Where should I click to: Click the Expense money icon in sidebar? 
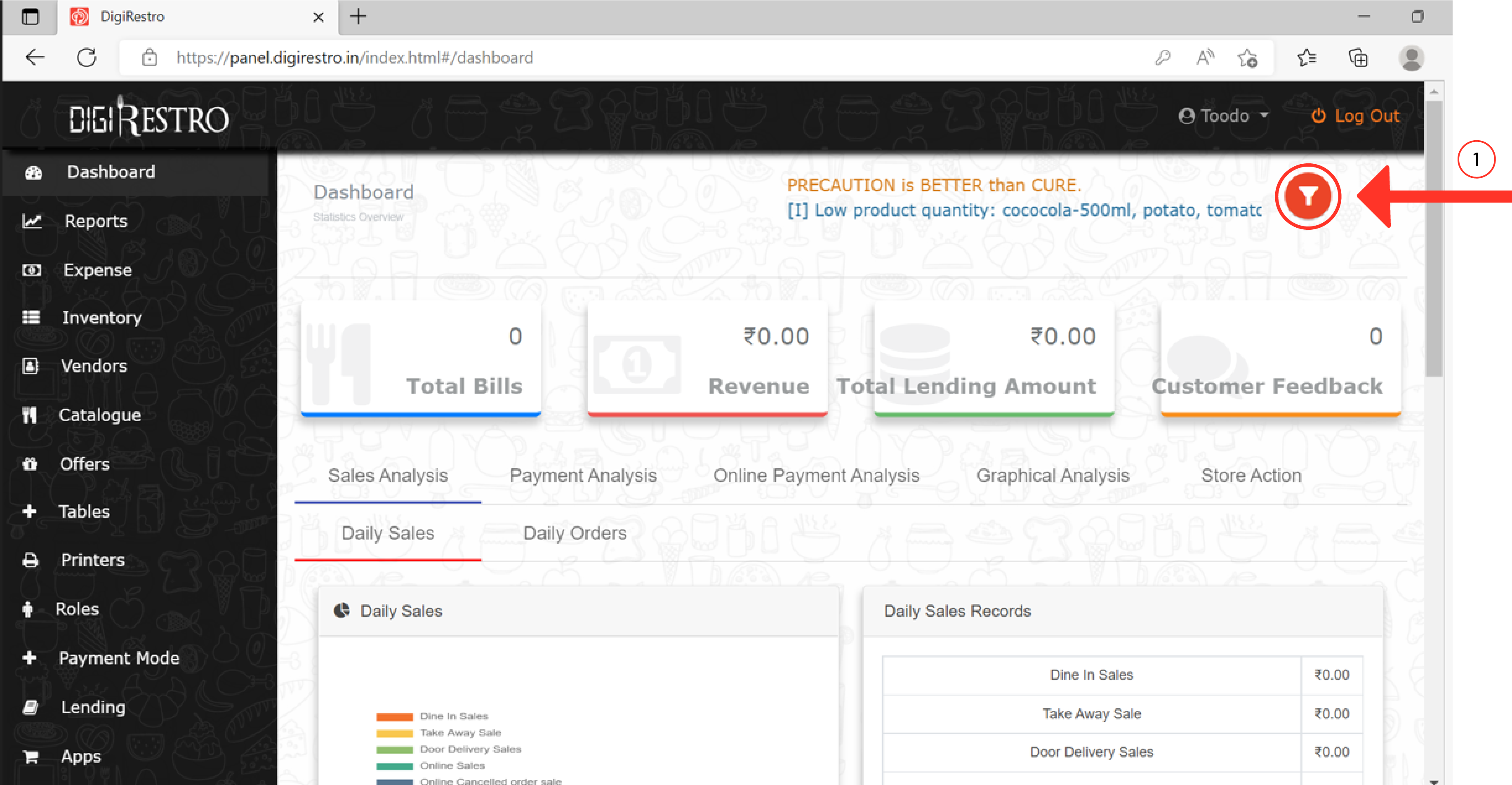pos(32,270)
